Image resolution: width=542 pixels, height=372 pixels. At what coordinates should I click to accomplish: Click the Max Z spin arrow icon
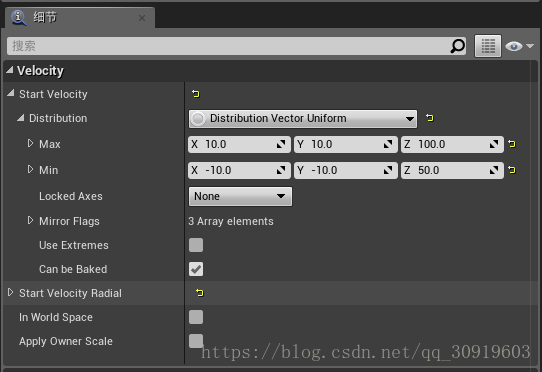[x=494, y=144]
